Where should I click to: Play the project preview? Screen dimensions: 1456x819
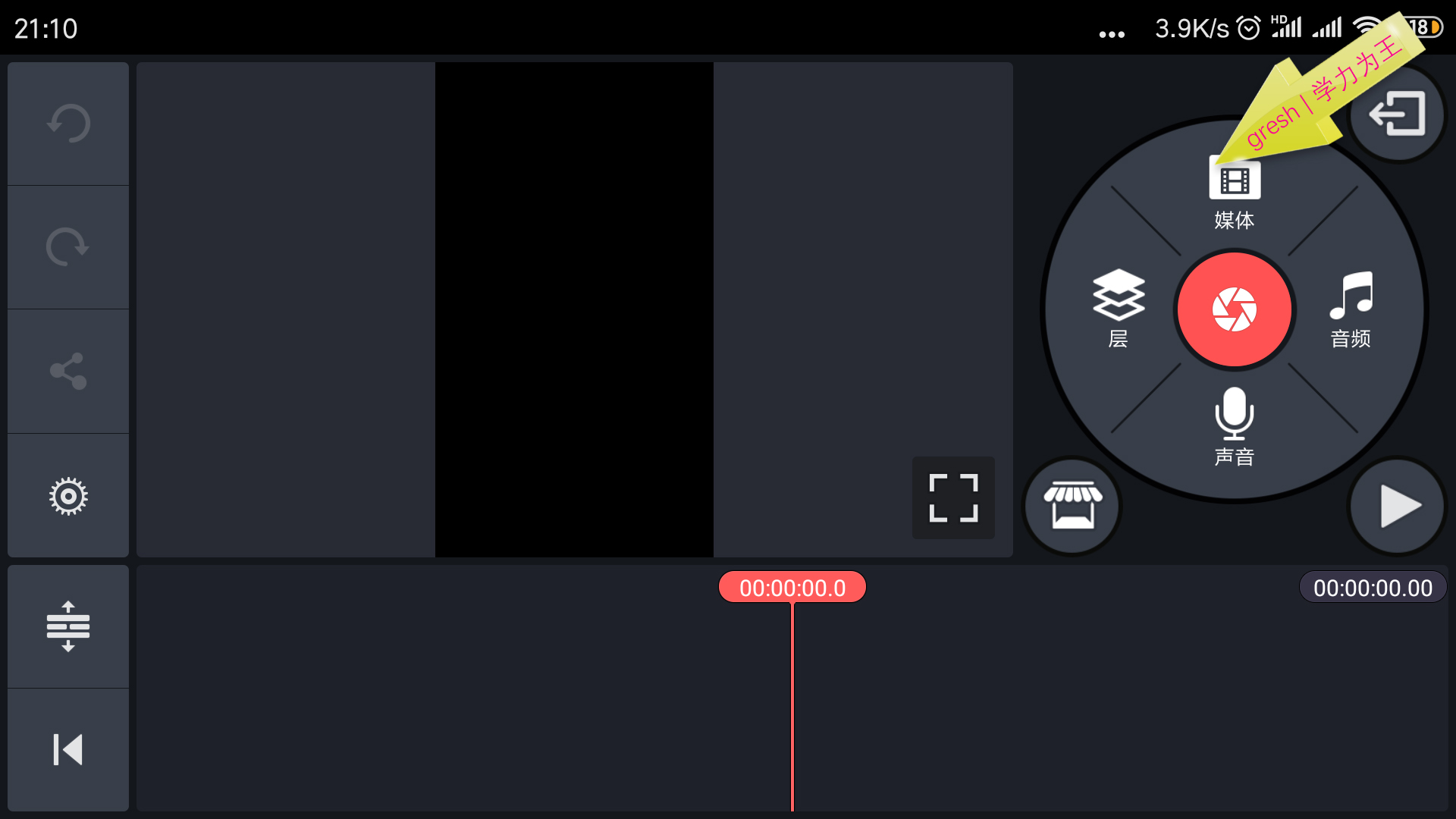pyautogui.click(x=1398, y=505)
